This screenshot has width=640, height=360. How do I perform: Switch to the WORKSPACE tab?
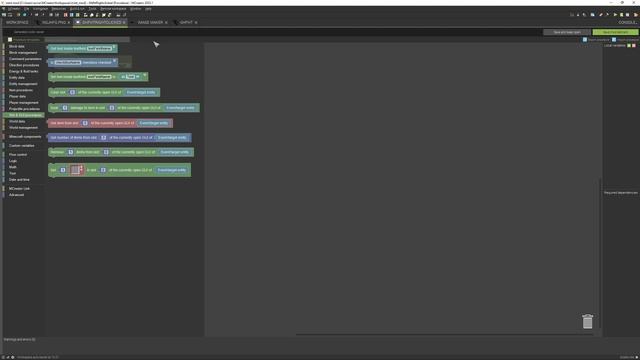pos(17,22)
